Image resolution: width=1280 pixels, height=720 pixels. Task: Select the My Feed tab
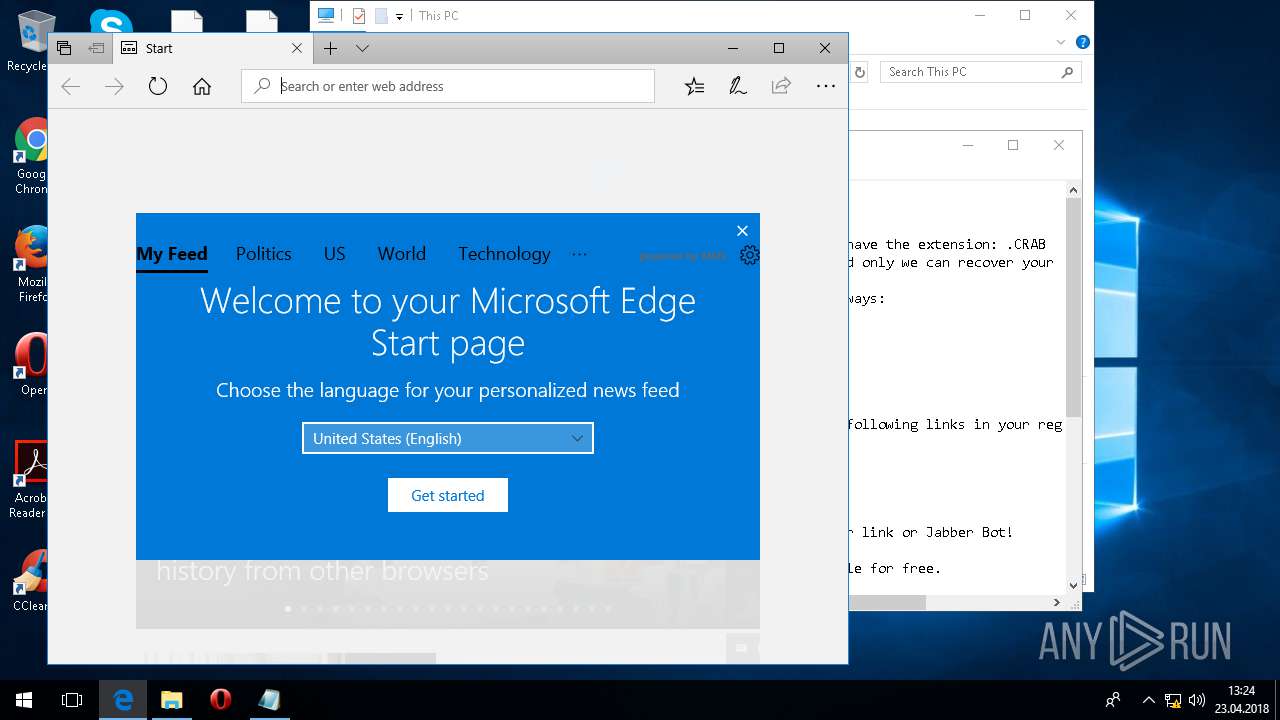[172, 254]
